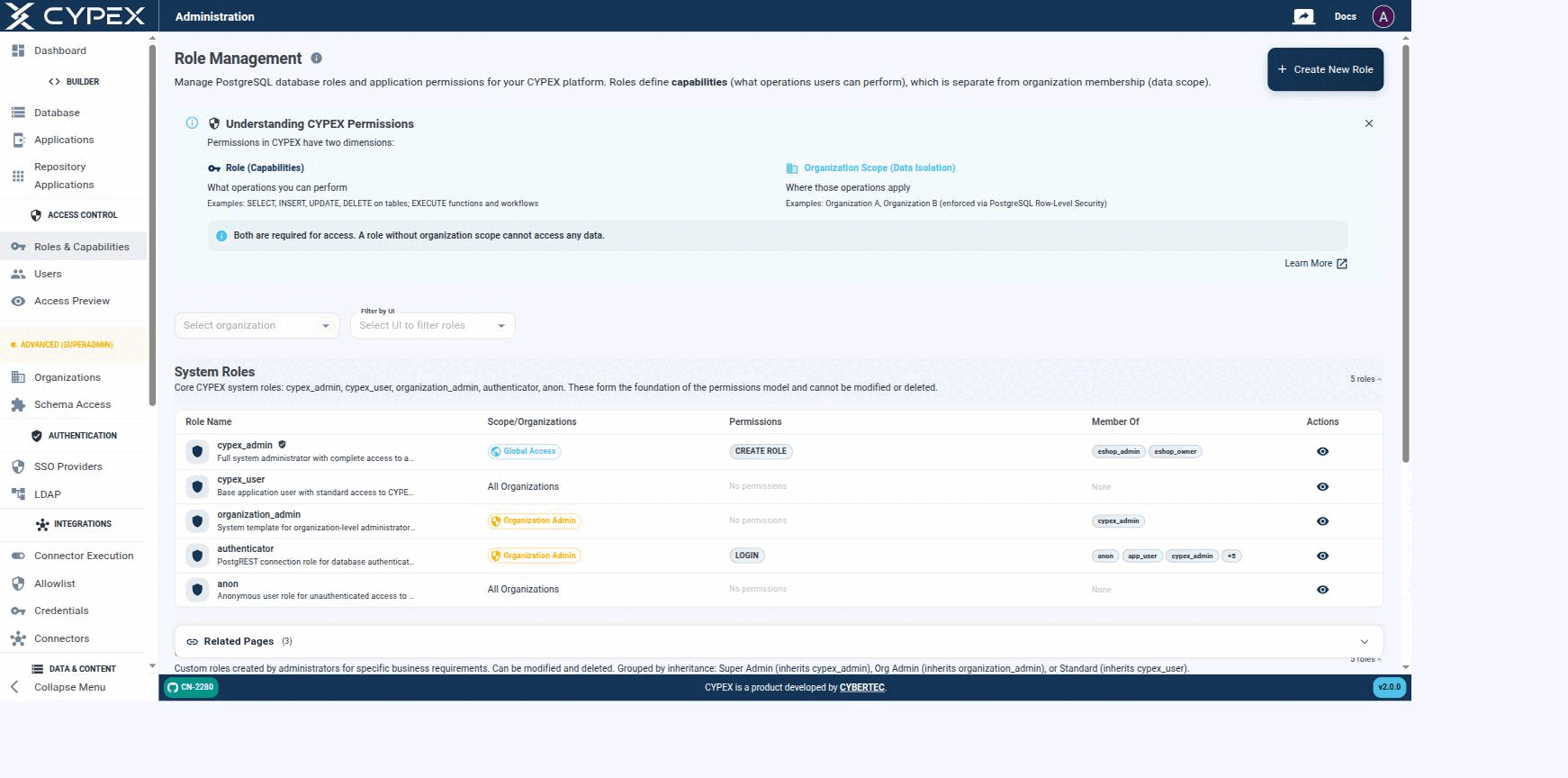Click the anon role shield icon
Image resolution: width=1568 pixels, height=778 pixels.
197,590
